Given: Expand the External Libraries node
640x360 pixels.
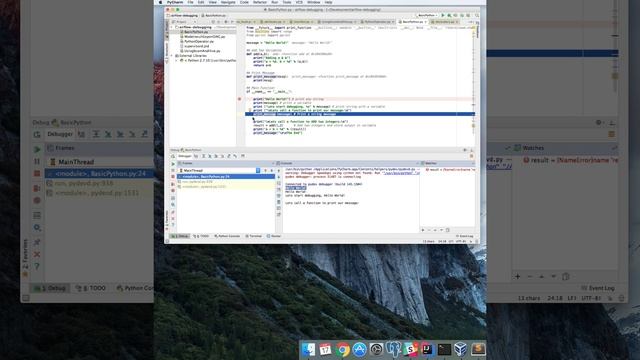Looking at the screenshot, I should tap(172, 56).
